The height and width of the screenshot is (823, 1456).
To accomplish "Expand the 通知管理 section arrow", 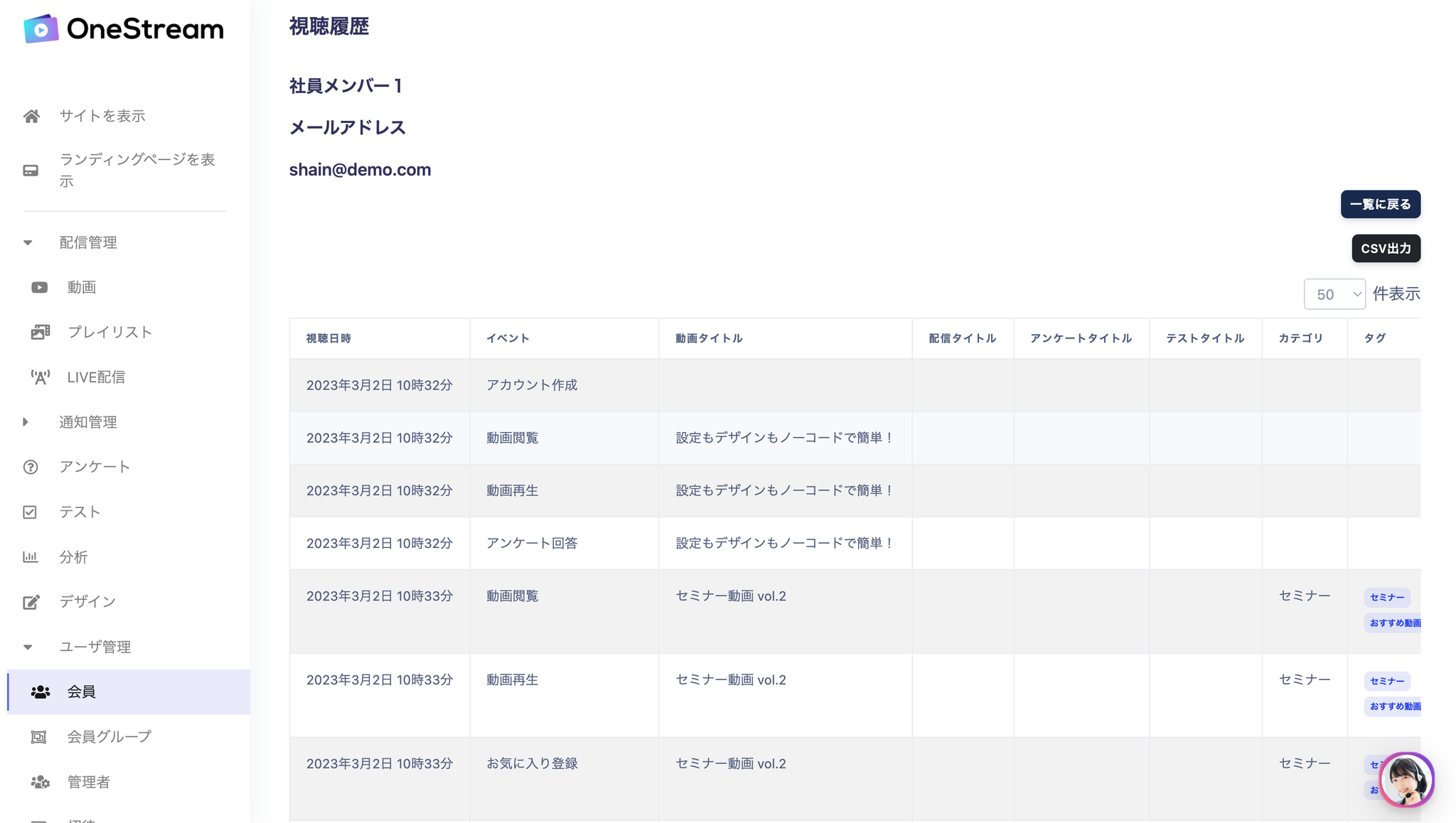I will (26, 422).
